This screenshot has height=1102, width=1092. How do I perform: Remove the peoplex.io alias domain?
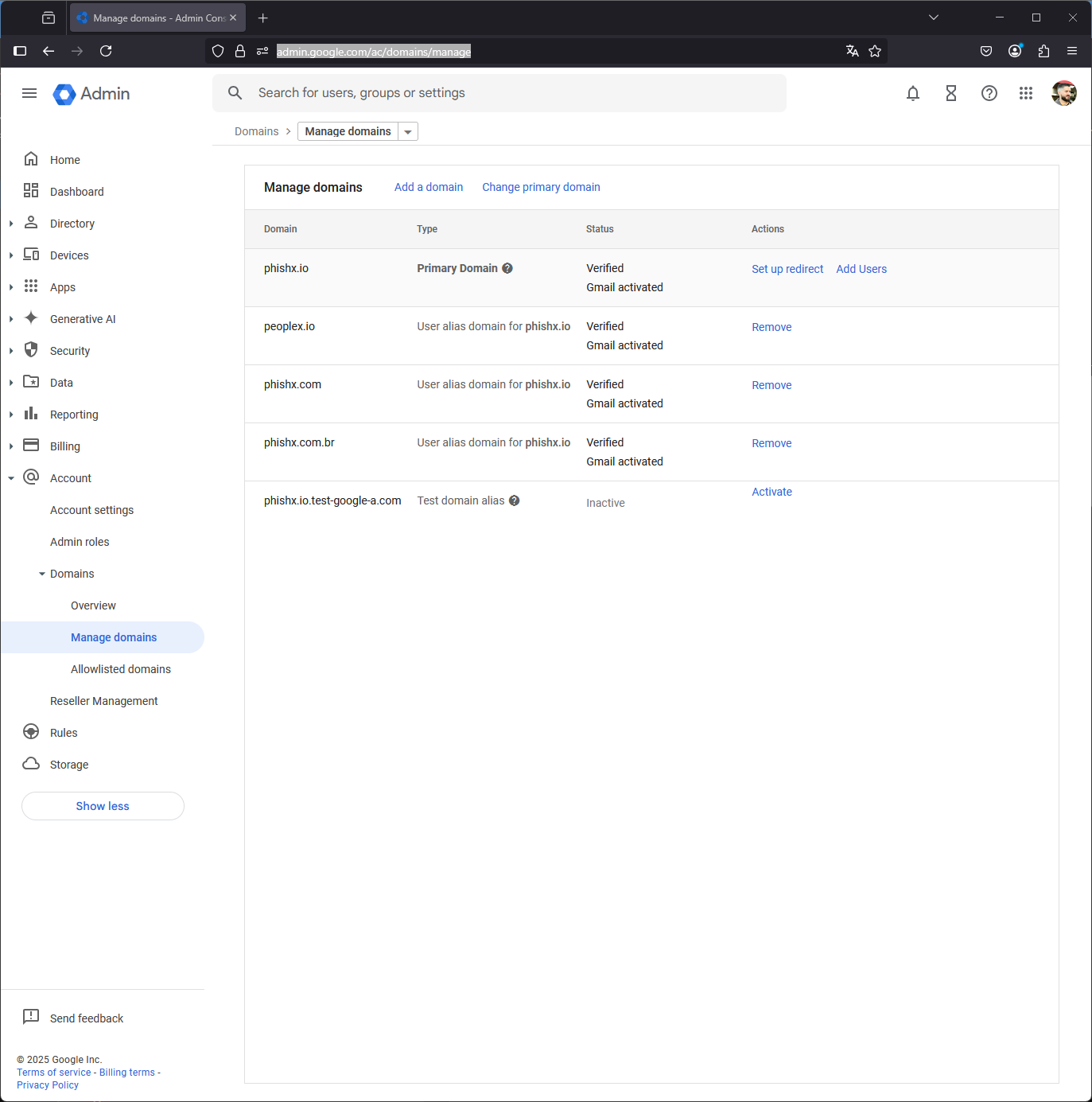point(771,327)
